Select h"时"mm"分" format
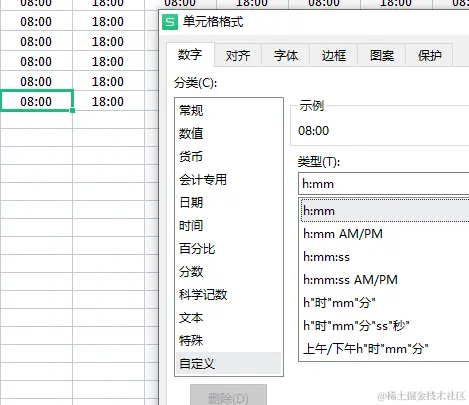The height and width of the screenshot is (405, 469). (x=385, y=303)
